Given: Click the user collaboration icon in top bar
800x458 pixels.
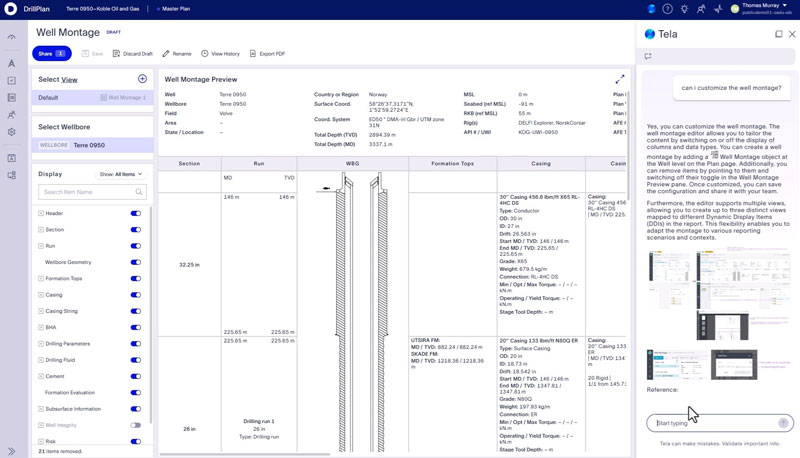Looking at the screenshot, I should (x=701, y=9).
